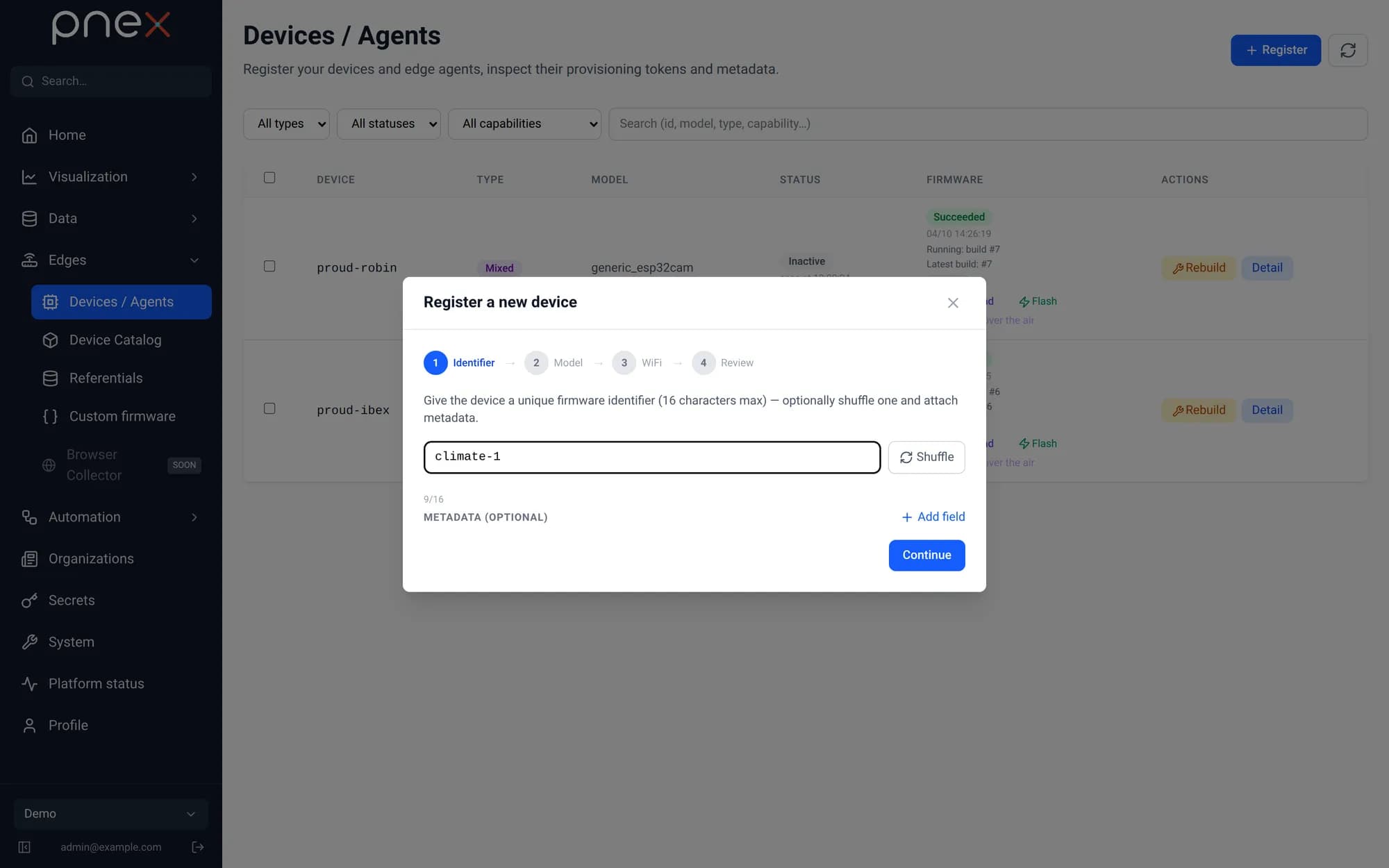Open the All statuses dropdown
This screenshot has width=1389, height=868.
point(389,124)
